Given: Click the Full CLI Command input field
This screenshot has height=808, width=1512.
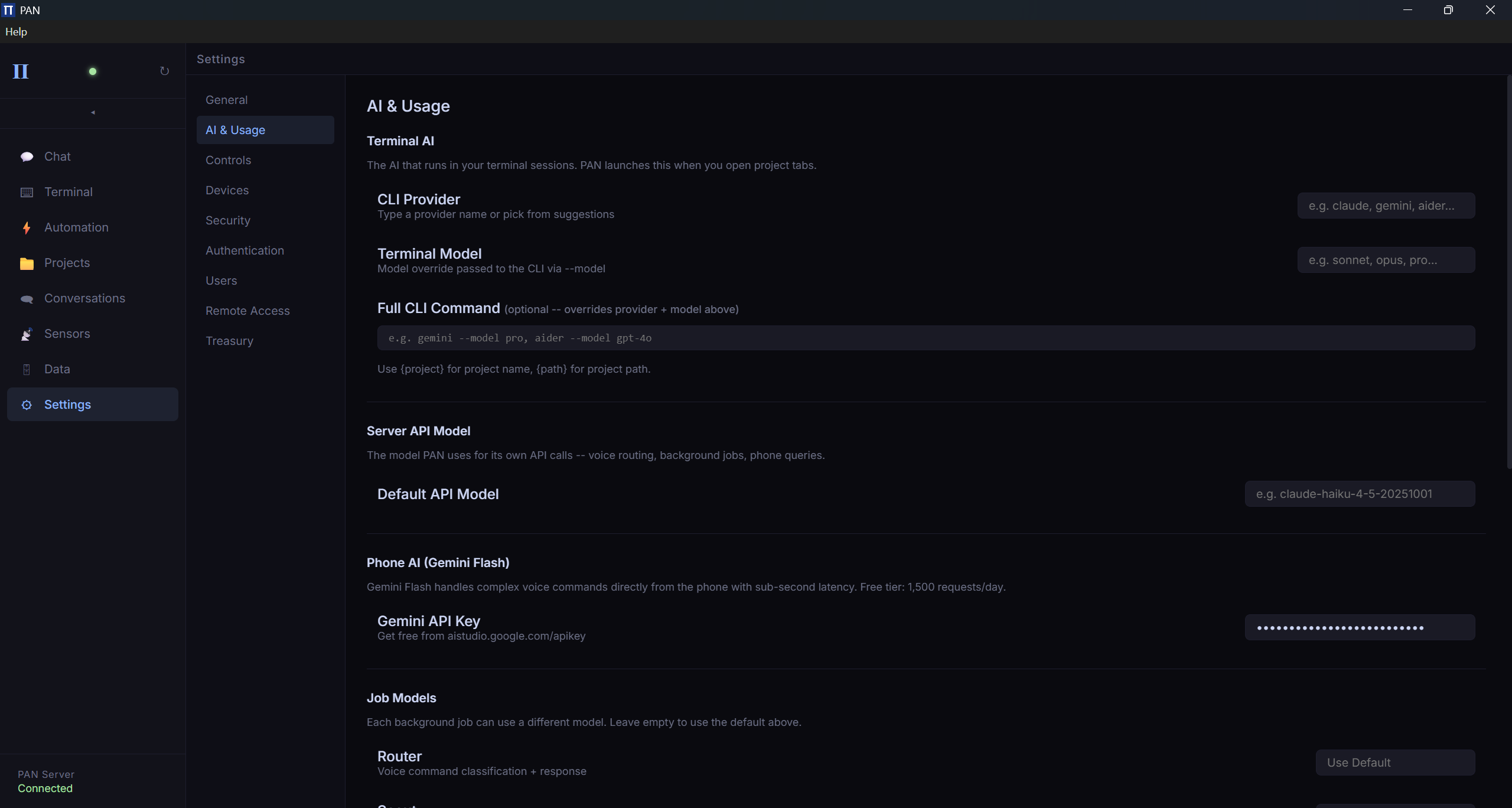Looking at the screenshot, I should 926,338.
